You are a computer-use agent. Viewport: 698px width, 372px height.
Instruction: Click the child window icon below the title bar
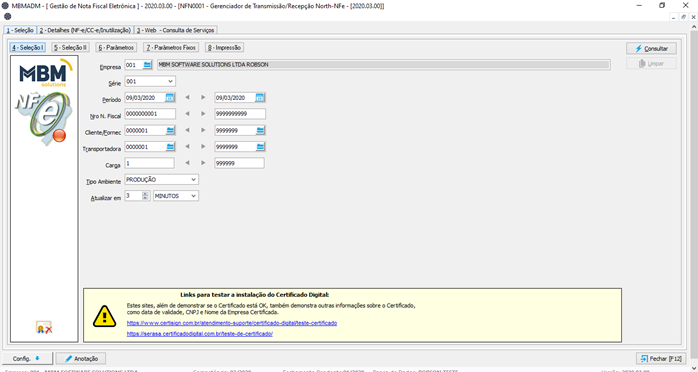(x=8, y=16)
